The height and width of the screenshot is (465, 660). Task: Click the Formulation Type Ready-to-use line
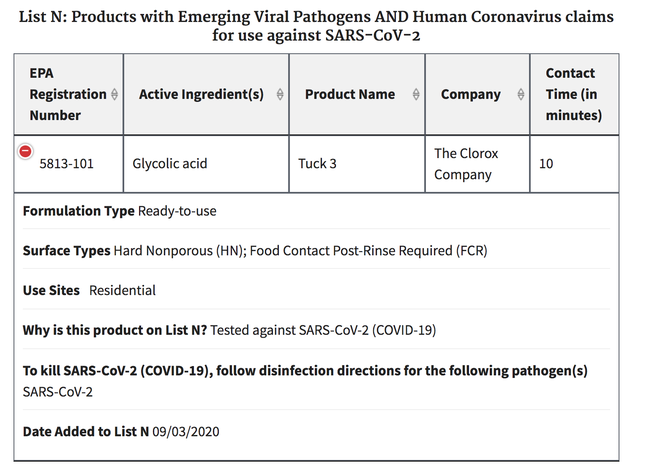point(120,211)
